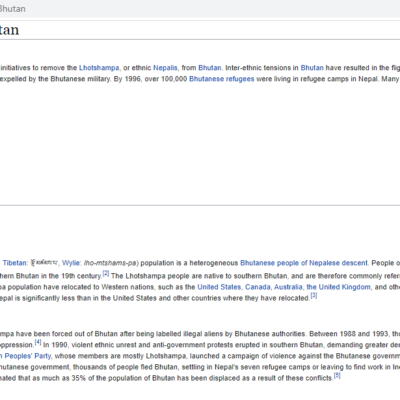400x400 pixels.
Task: Open Bhutanese people of Nepalese descent link
Action: [304, 263]
